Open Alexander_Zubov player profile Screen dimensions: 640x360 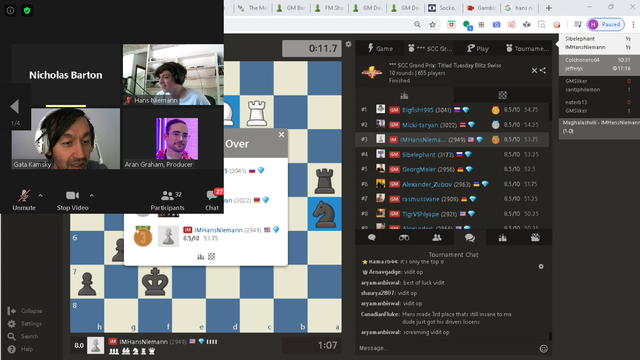[x=427, y=184]
